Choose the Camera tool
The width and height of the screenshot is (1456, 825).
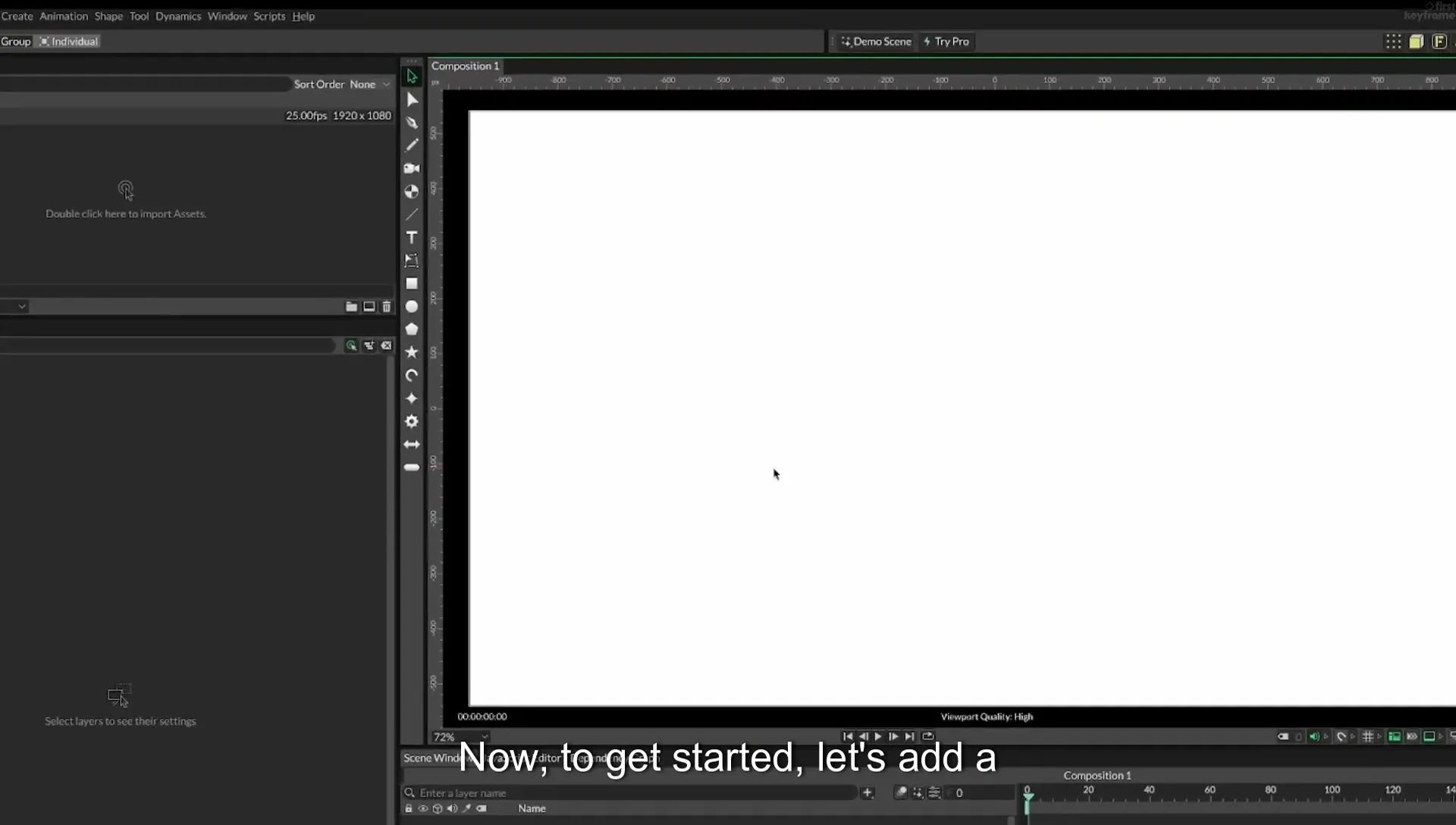pos(412,168)
